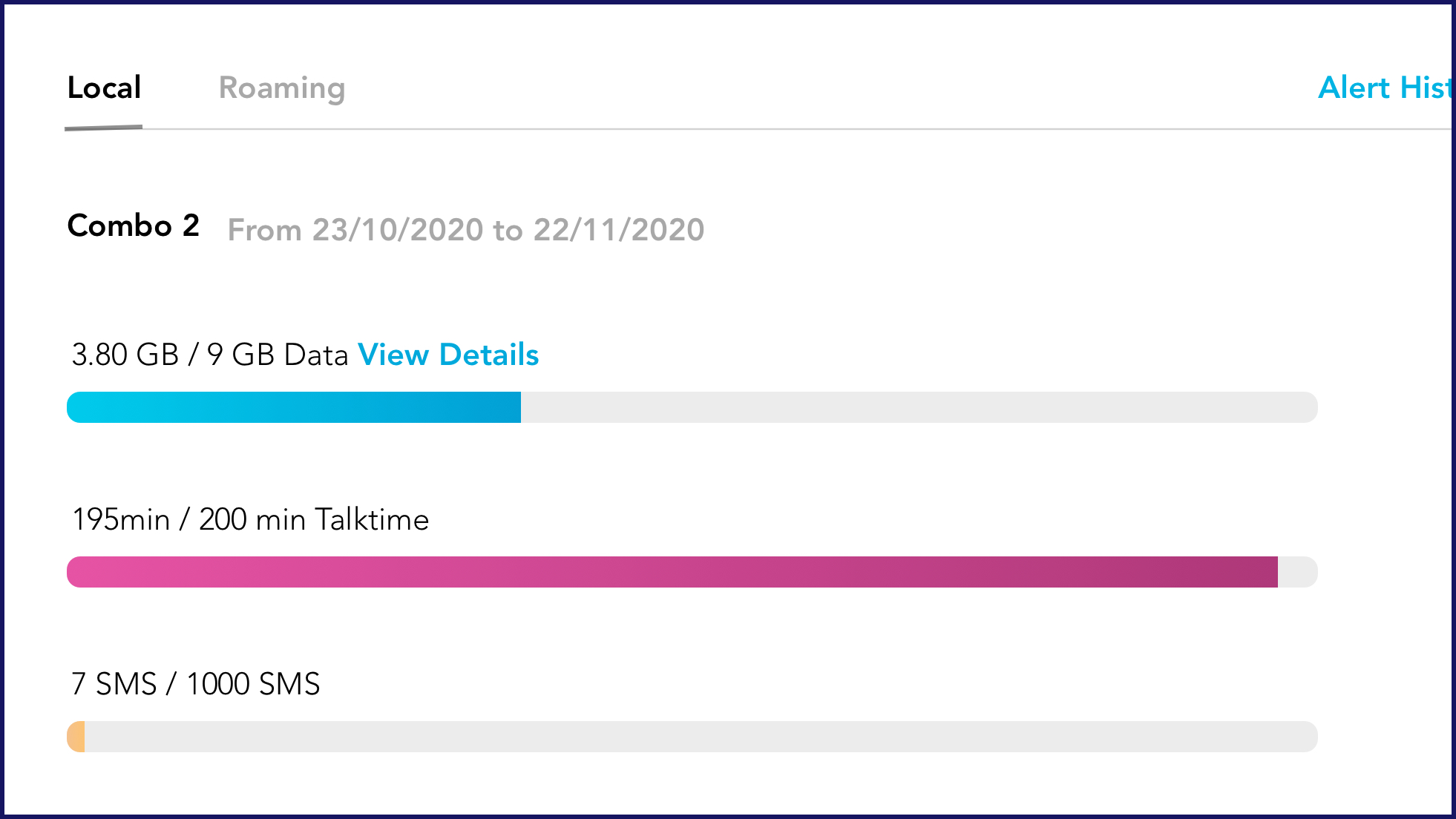
Task: Open View Details for data usage
Action: coord(448,355)
